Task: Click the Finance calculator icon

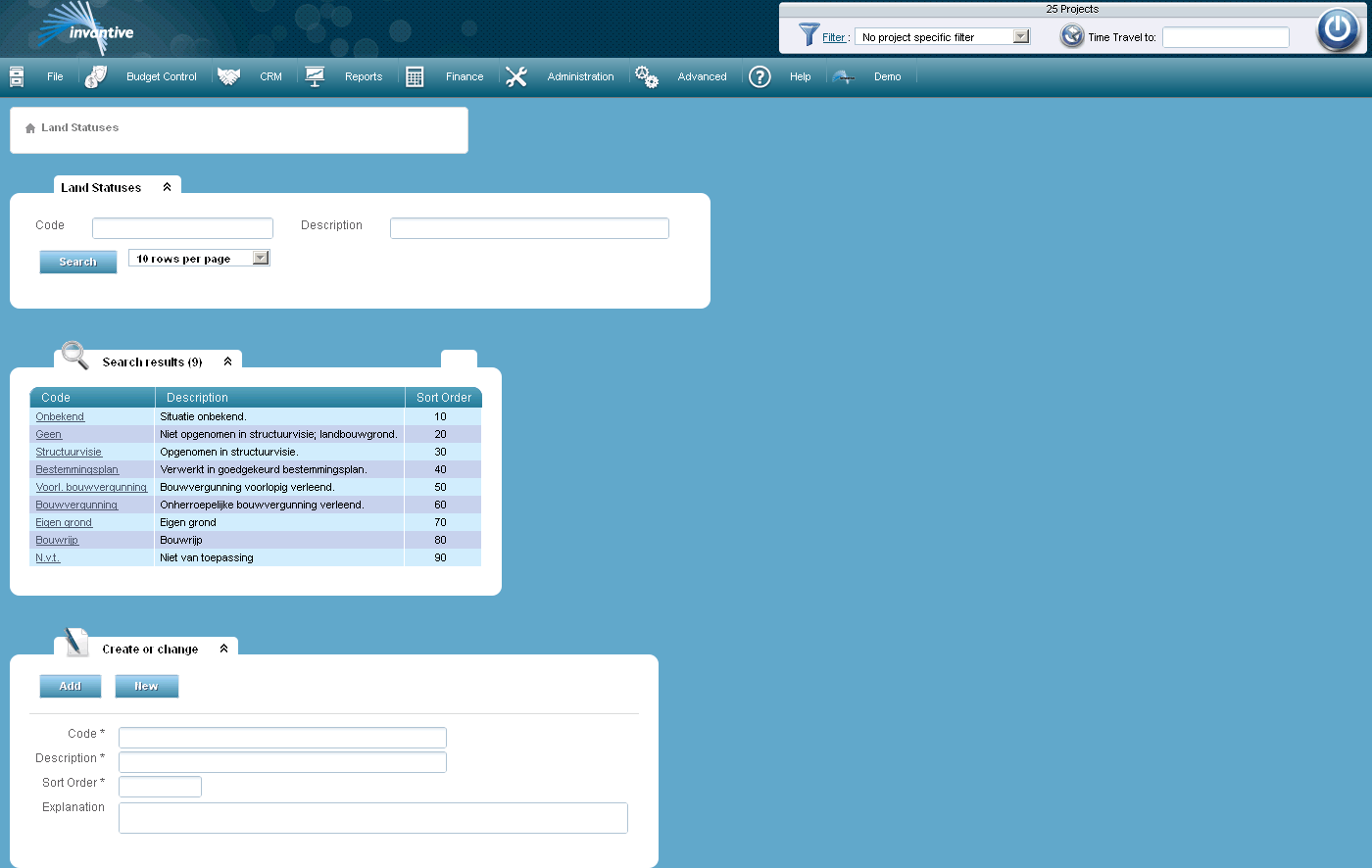Action: point(415,76)
